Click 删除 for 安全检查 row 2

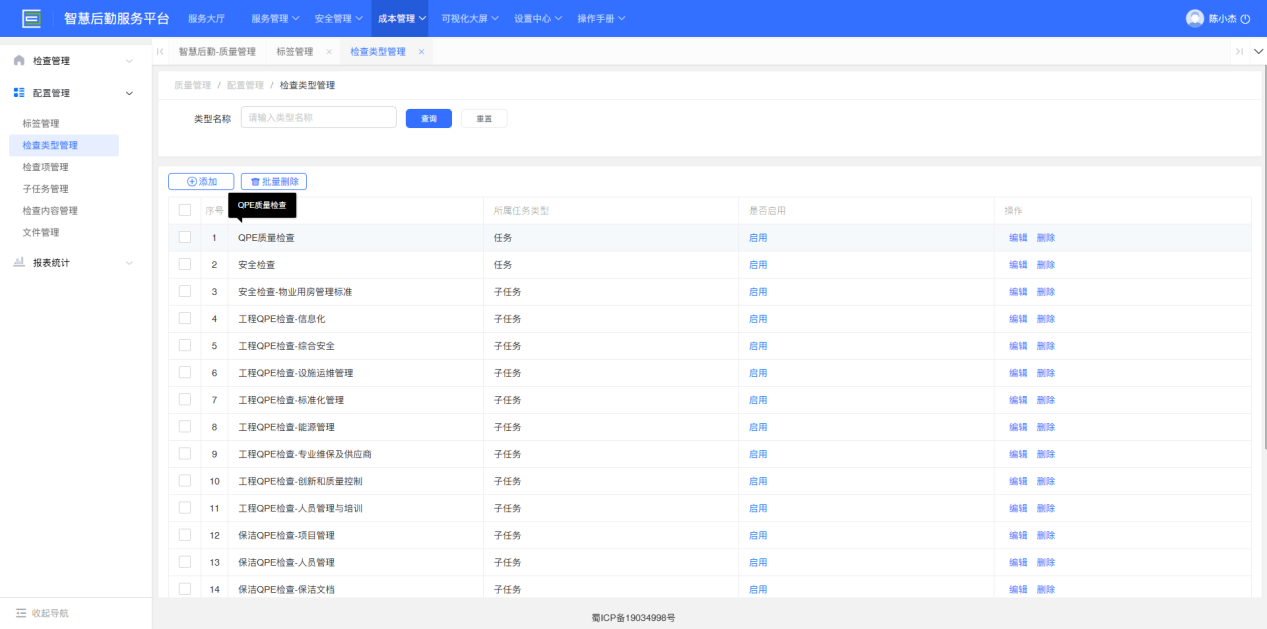pos(1046,265)
